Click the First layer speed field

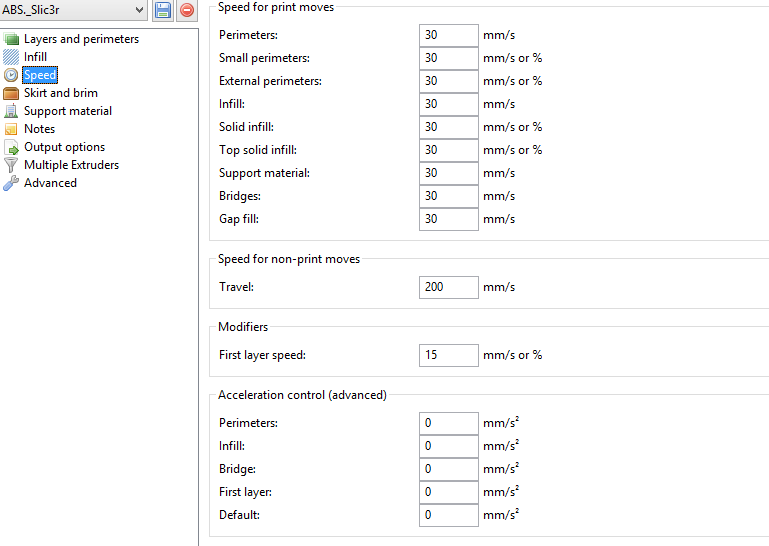pos(448,355)
